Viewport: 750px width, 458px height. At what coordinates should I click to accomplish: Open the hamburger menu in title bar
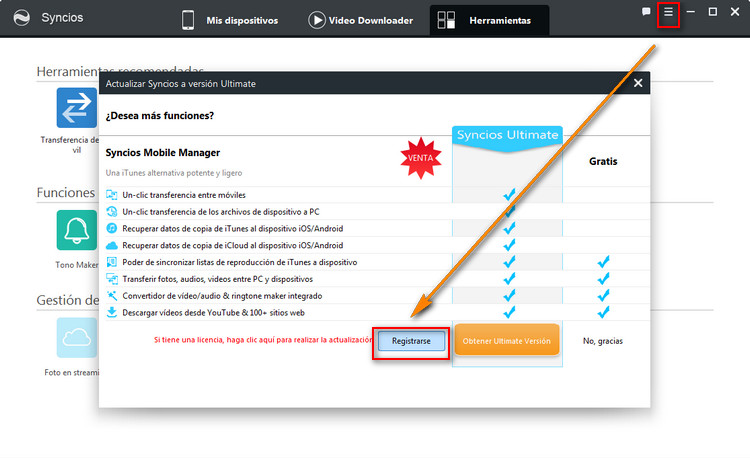point(668,11)
